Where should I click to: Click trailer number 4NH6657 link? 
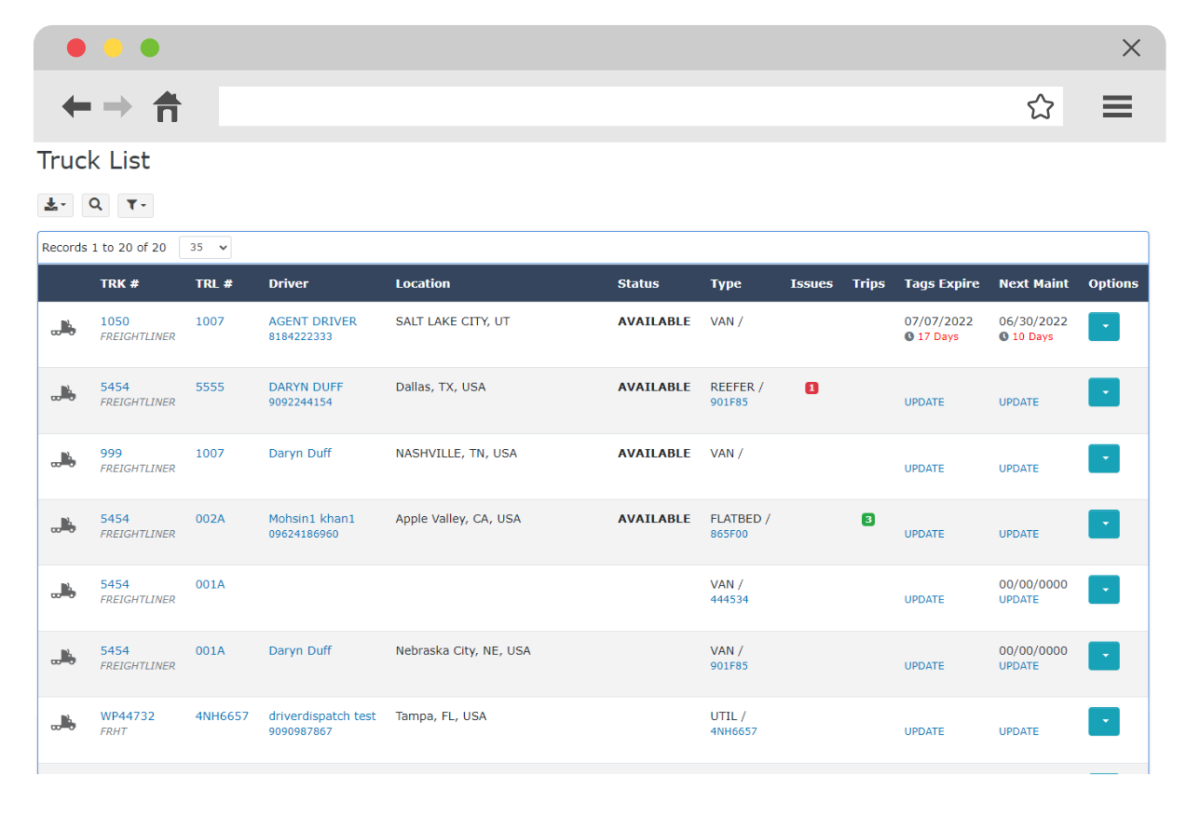point(221,716)
